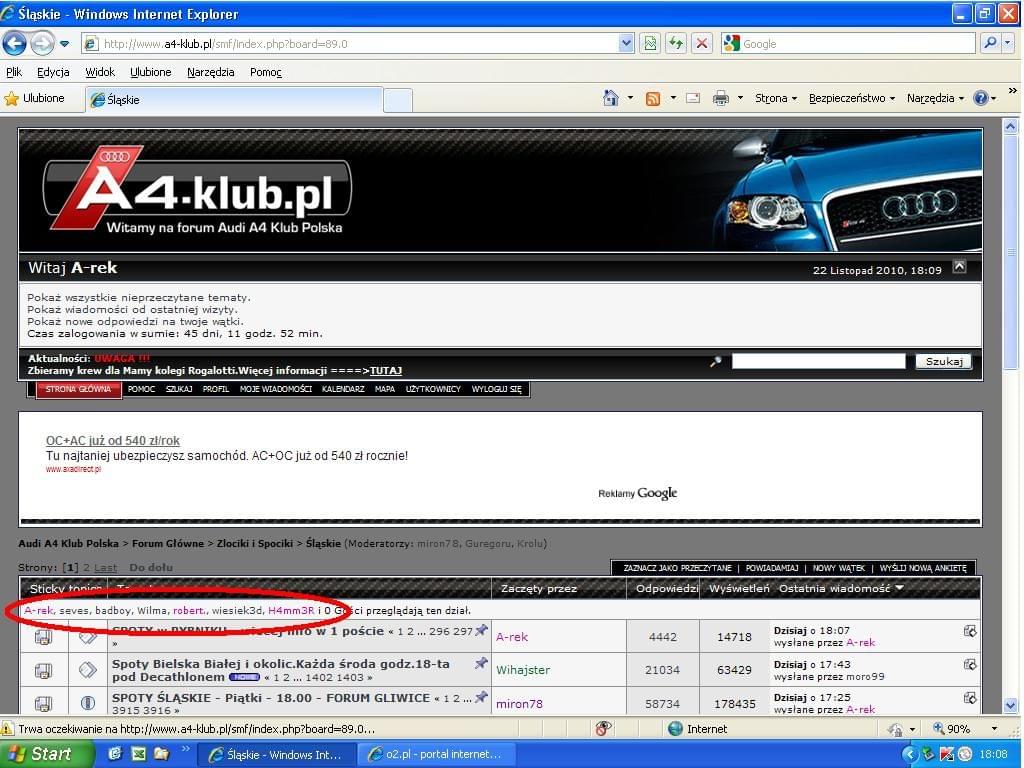This screenshot has height=768, width=1024.
Task: Click the magnifier search button beside Google box
Action: 990,44
